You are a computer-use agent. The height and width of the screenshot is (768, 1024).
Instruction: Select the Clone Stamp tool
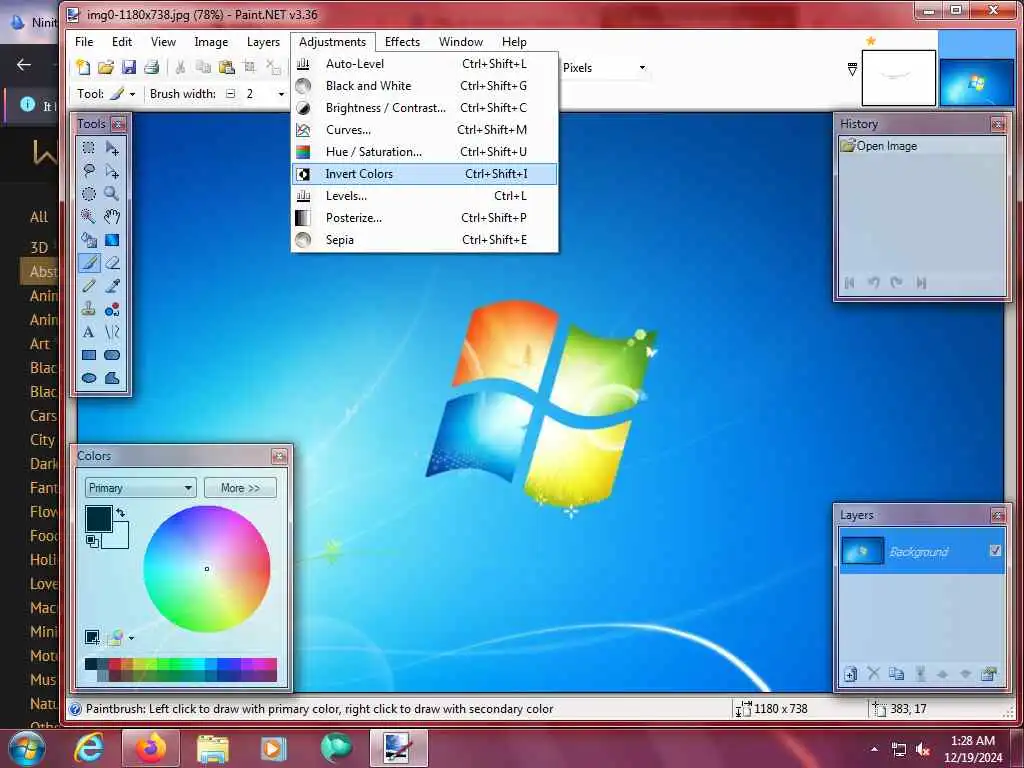pyautogui.click(x=89, y=309)
